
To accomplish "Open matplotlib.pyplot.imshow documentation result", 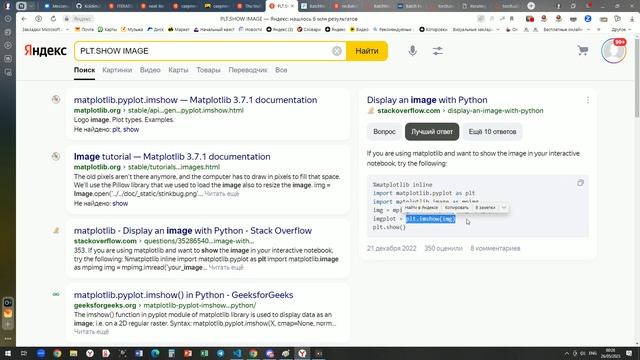I will 195,100.
